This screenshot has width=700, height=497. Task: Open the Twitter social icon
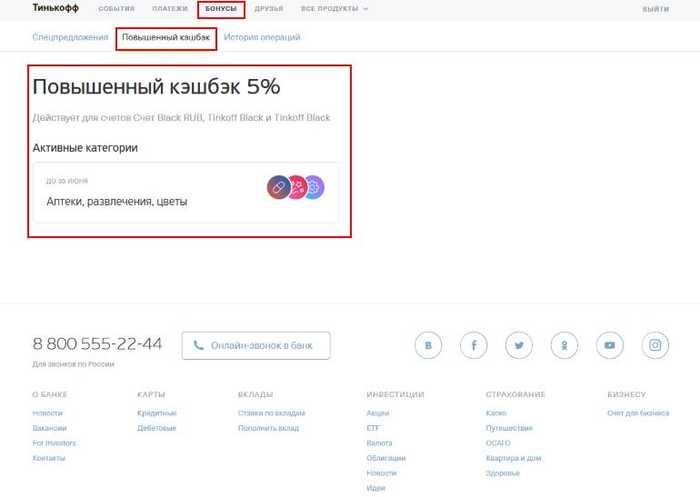tap(519, 345)
